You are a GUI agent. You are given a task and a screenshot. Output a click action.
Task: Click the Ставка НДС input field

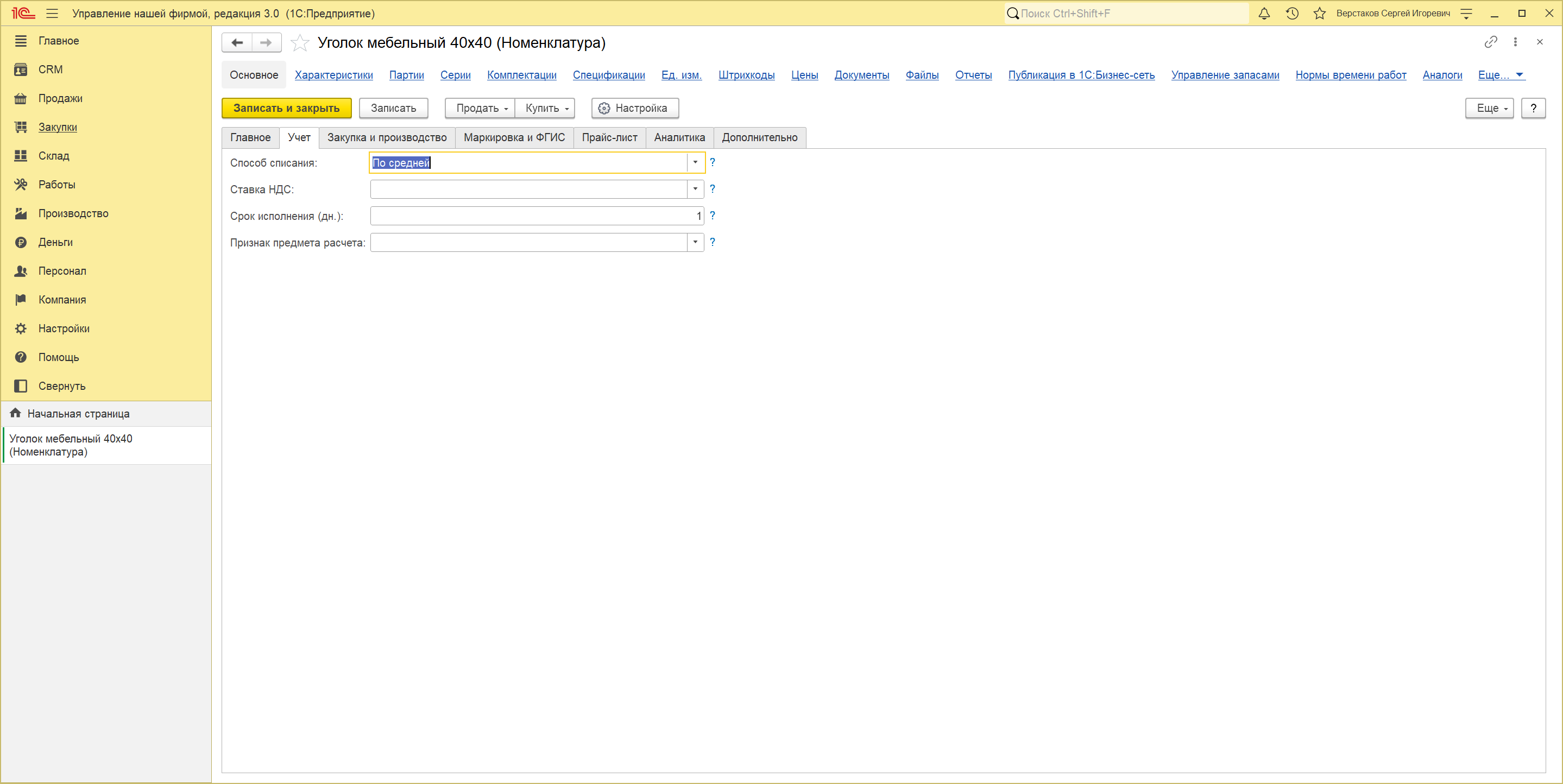coord(529,189)
